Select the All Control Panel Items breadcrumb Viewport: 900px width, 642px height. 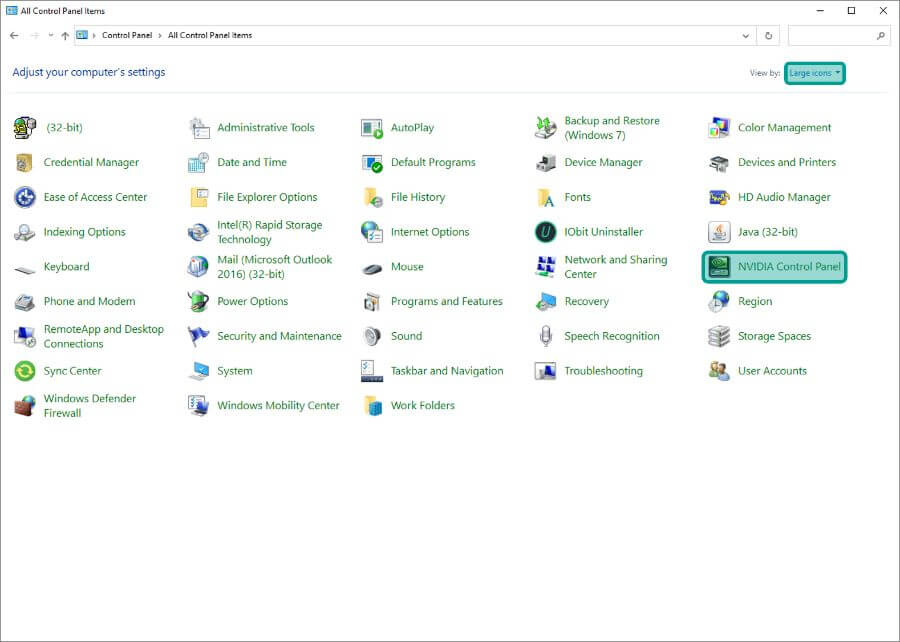pyautogui.click(x=210, y=36)
